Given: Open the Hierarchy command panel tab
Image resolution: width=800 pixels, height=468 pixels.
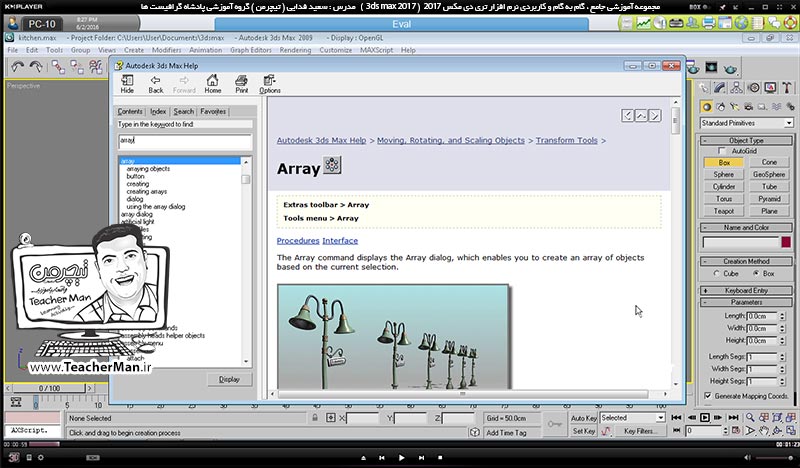Looking at the screenshot, I should point(736,88).
